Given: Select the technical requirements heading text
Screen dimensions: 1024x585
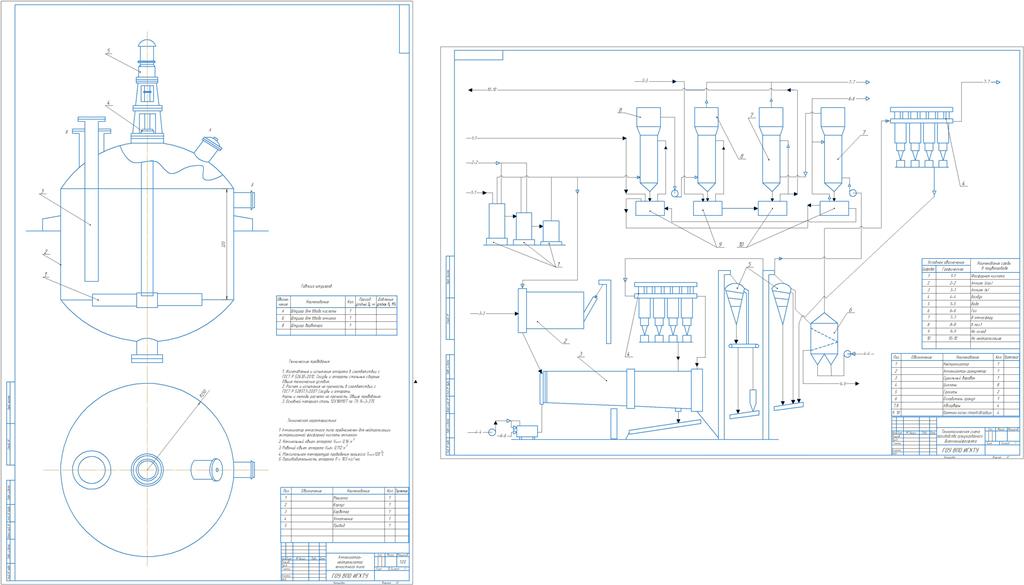Looking at the screenshot, I should pos(308,361).
